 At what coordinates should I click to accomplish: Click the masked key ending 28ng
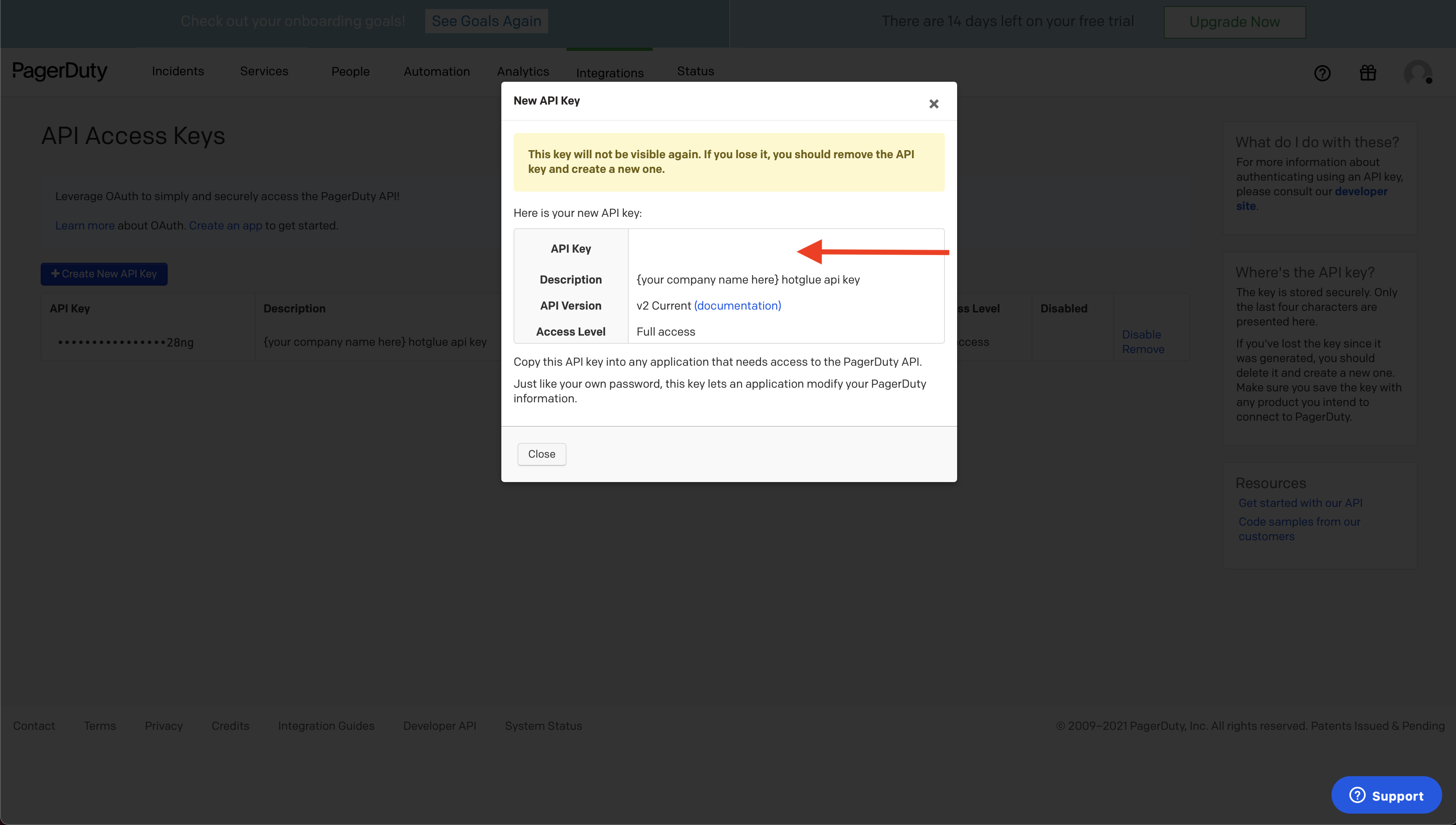(x=126, y=342)
